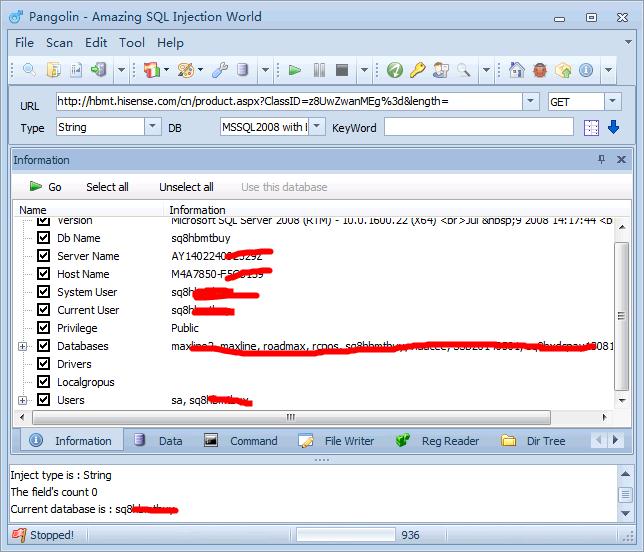The width and height of the screenshot is (644, 552).
Task: Pin the Information panel
Action: 601,159
